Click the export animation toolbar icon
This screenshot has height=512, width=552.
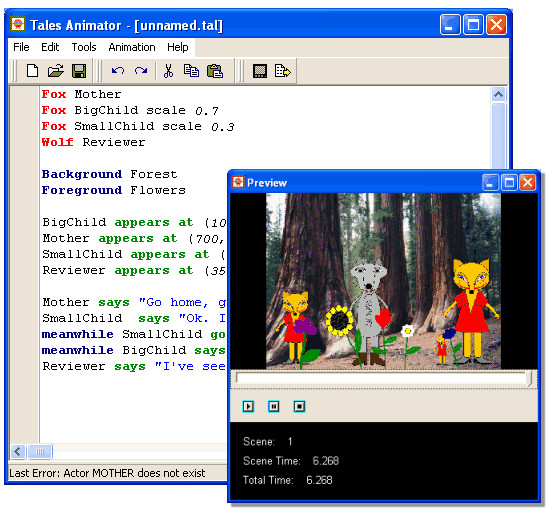pos(282,71)
